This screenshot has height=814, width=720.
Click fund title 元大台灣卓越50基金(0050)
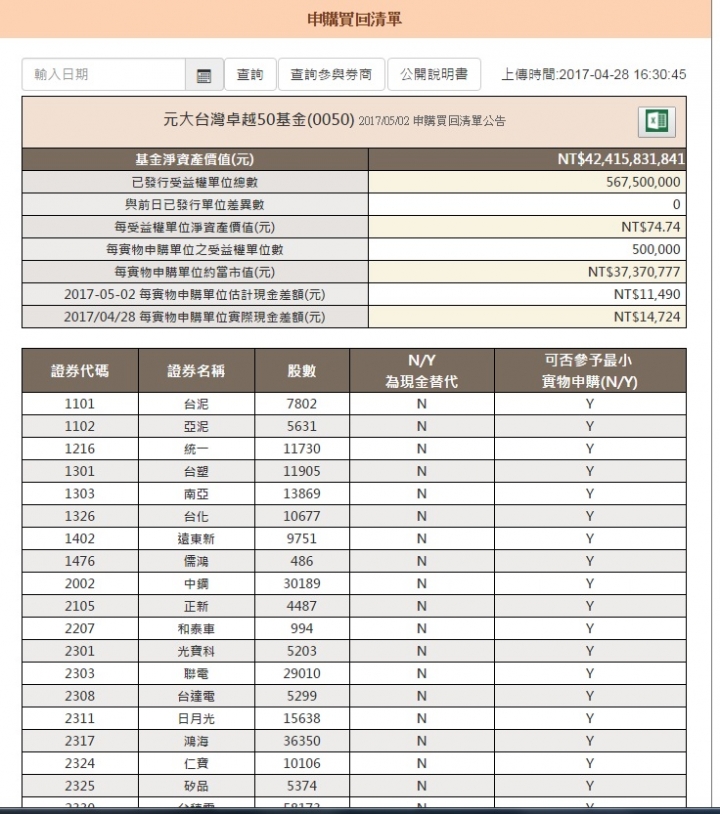(x=259, y=120)
